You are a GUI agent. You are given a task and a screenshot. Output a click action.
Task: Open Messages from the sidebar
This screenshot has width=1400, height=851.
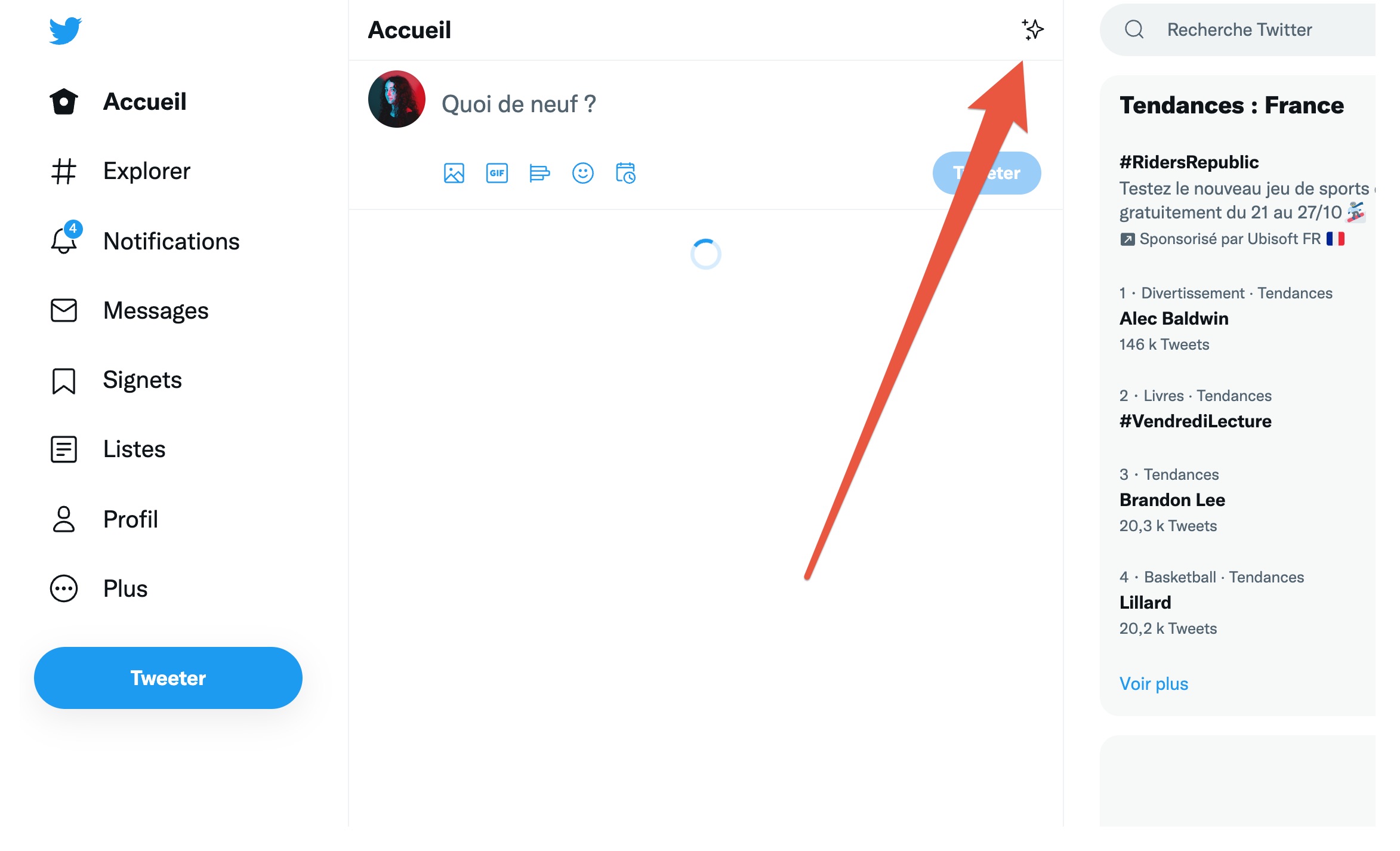tap(129, 310)
